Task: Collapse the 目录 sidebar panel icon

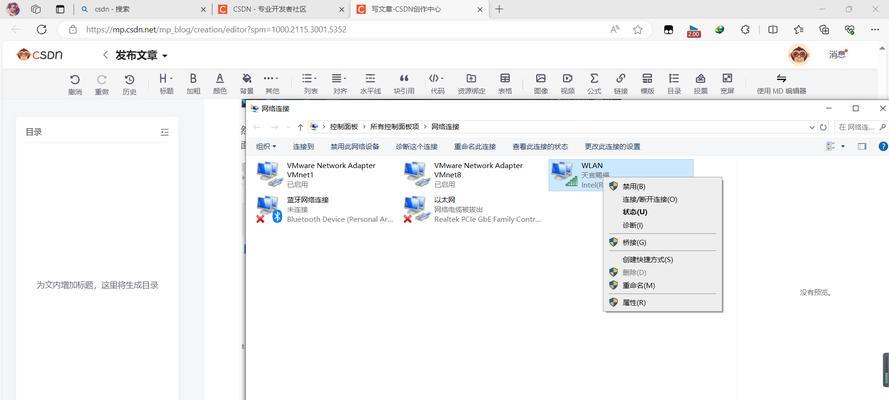Action: (164, 132)
